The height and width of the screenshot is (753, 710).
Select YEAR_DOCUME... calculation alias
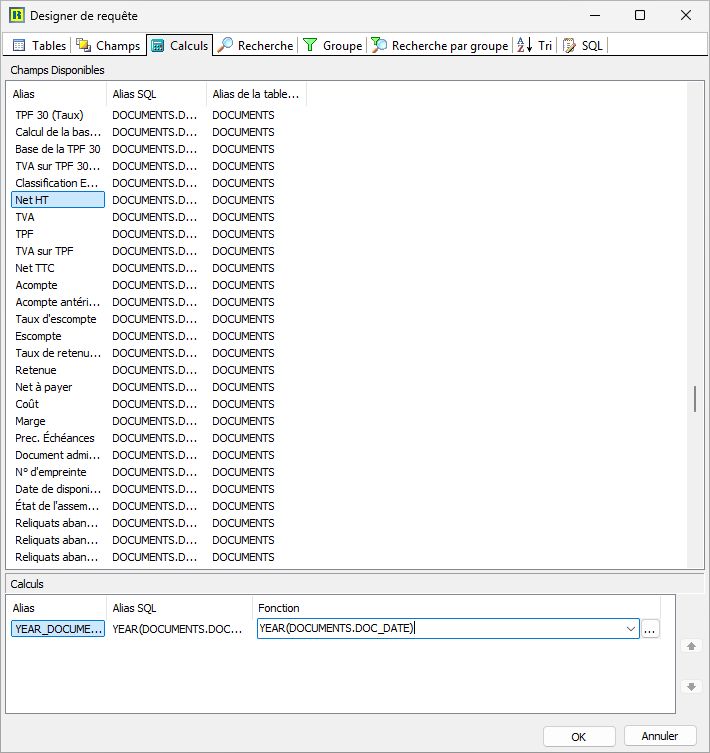coord(58,629)
